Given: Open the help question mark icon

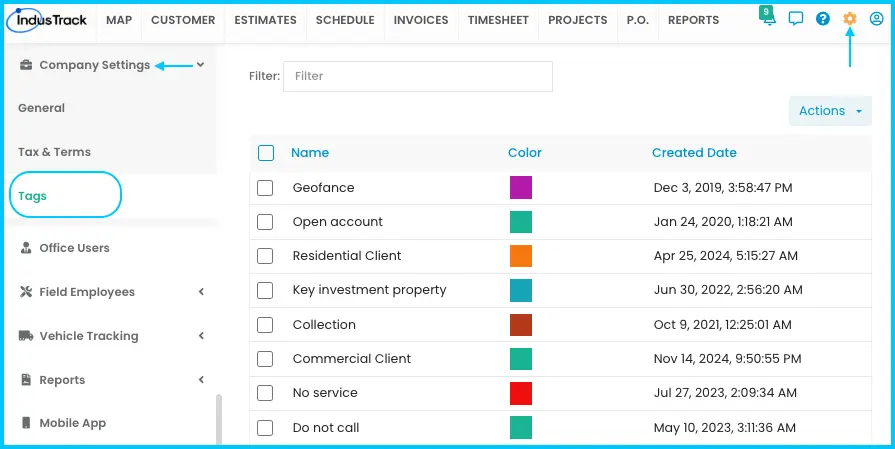Looking at the screenshot, I should pyautogui.click(x=823, y=19).
